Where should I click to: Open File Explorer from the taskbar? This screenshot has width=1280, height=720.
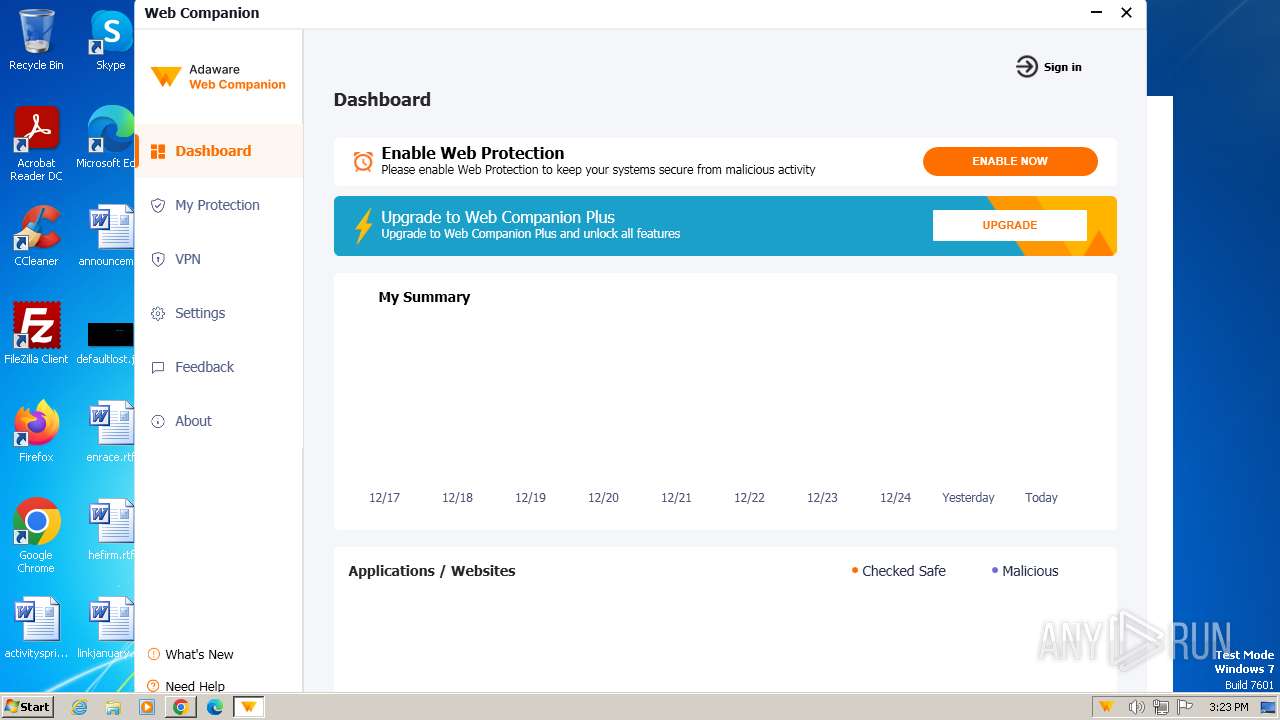pos(113,707)
